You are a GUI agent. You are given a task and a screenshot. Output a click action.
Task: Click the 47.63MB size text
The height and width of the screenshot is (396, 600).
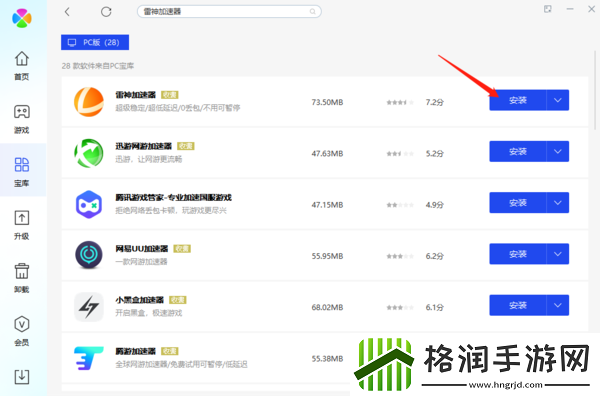(327, 153)
